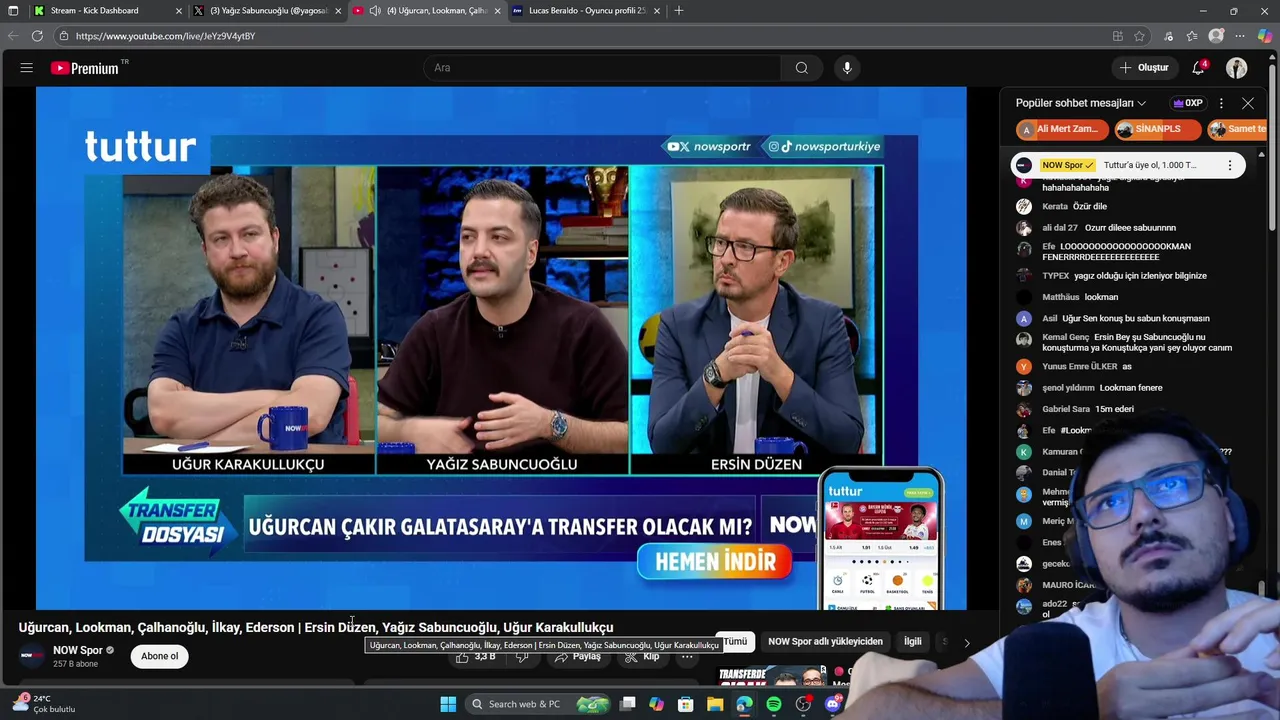Select NOW Spor adlı yükleyiciden chip

tap(825, 642)
